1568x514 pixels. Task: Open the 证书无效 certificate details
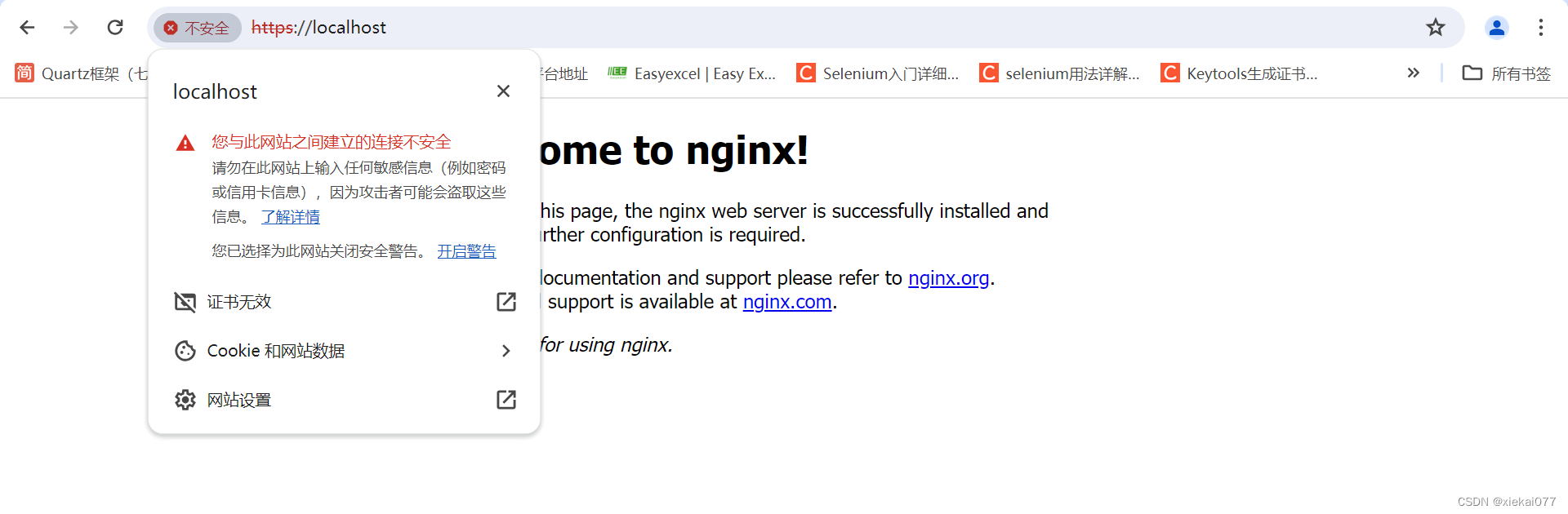pyautogui.click(x=345, y=302)
